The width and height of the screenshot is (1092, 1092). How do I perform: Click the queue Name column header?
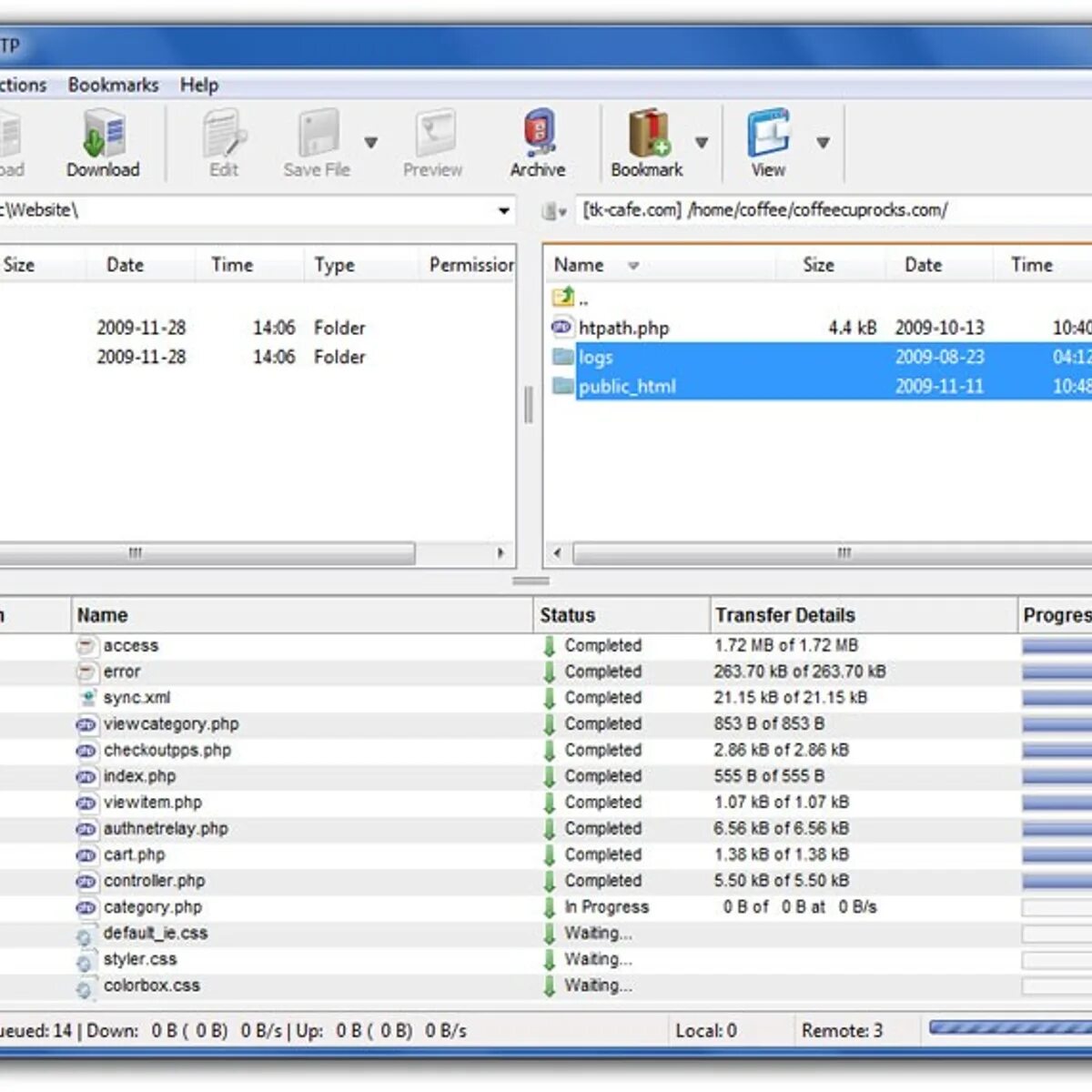click(302, 615)
